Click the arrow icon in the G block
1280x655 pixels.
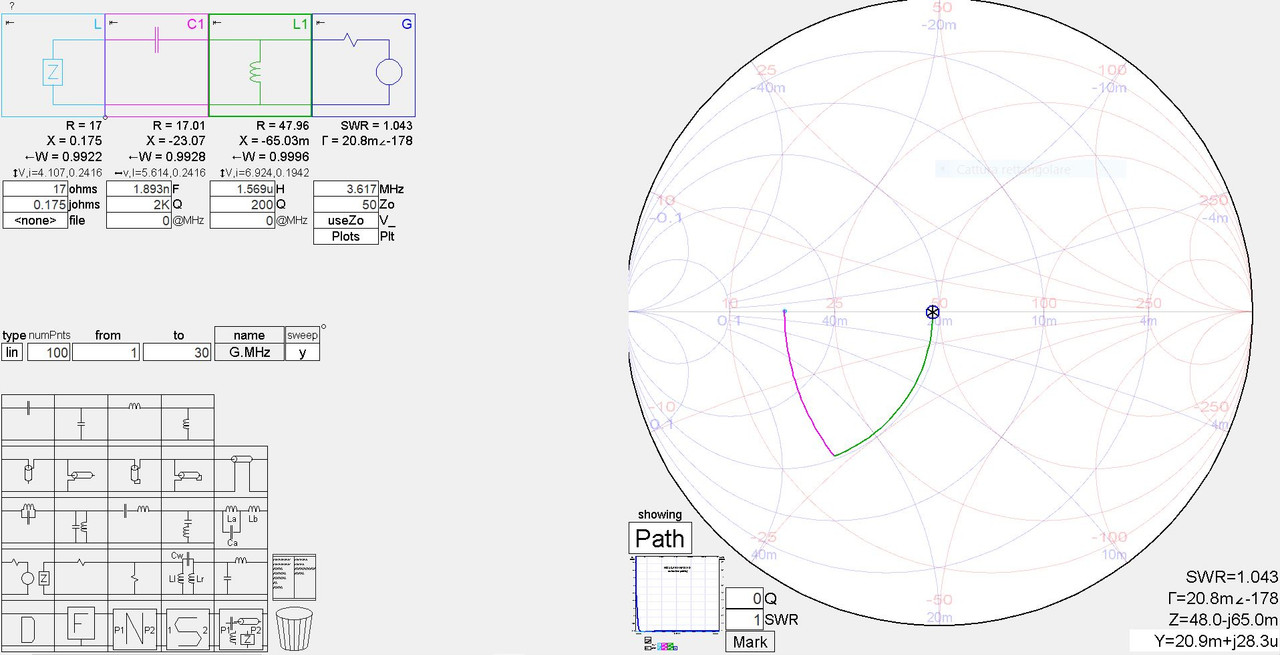coord(321,21)
